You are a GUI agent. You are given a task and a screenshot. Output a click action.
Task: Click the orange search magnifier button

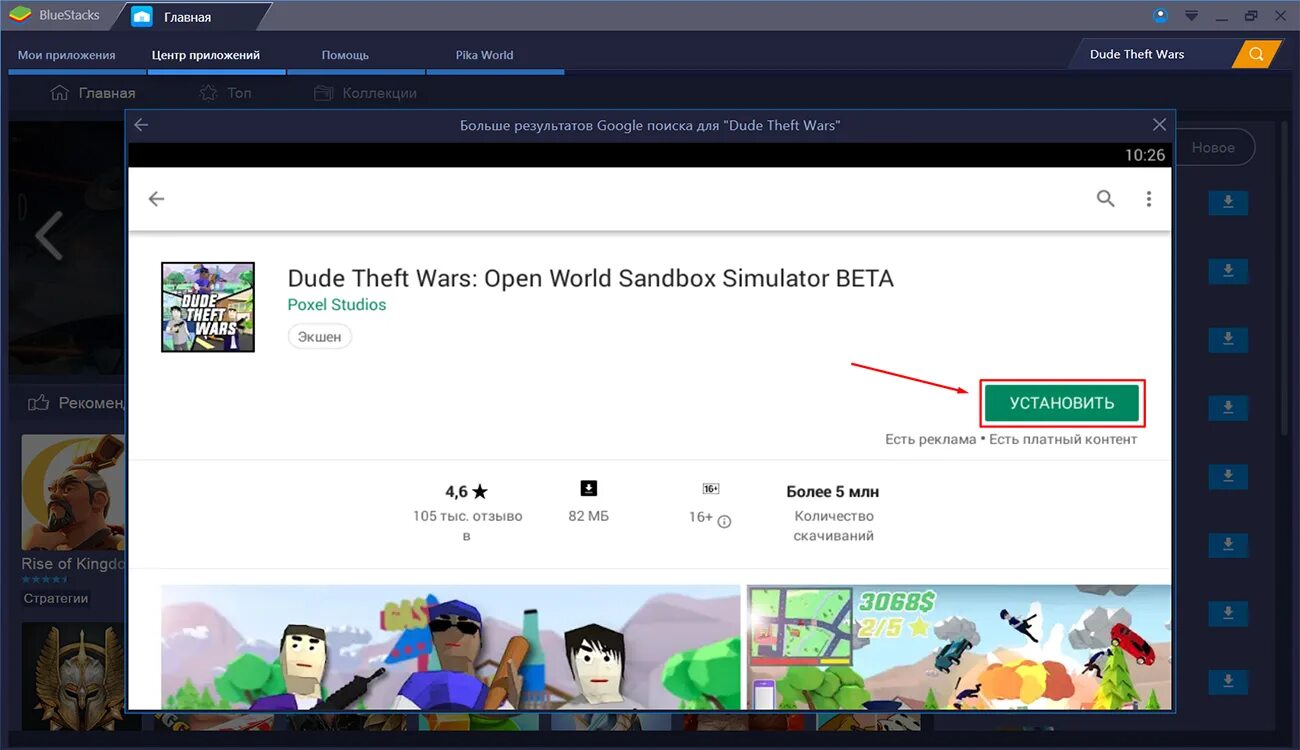pyautogui.click(x=1256, y=54)
